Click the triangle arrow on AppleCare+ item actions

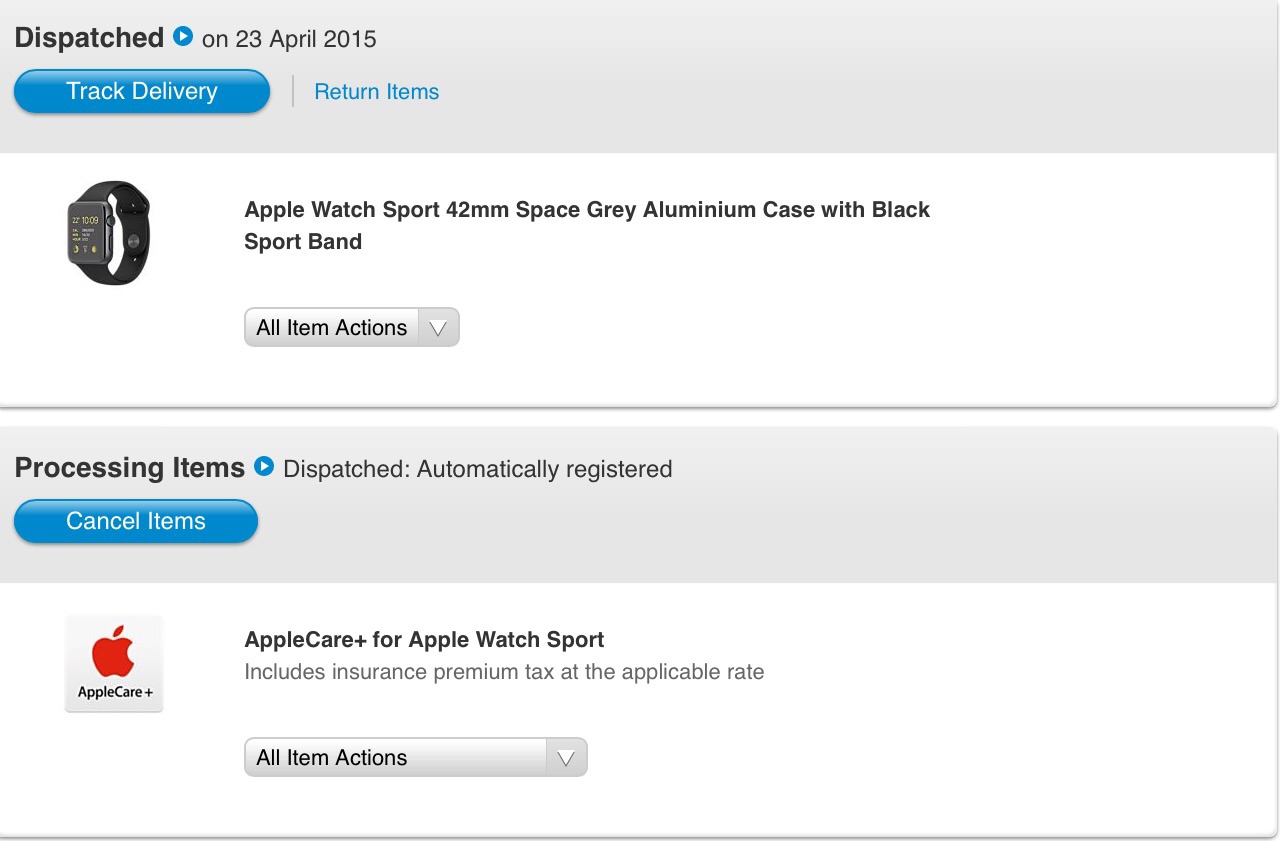click(566, 758)
